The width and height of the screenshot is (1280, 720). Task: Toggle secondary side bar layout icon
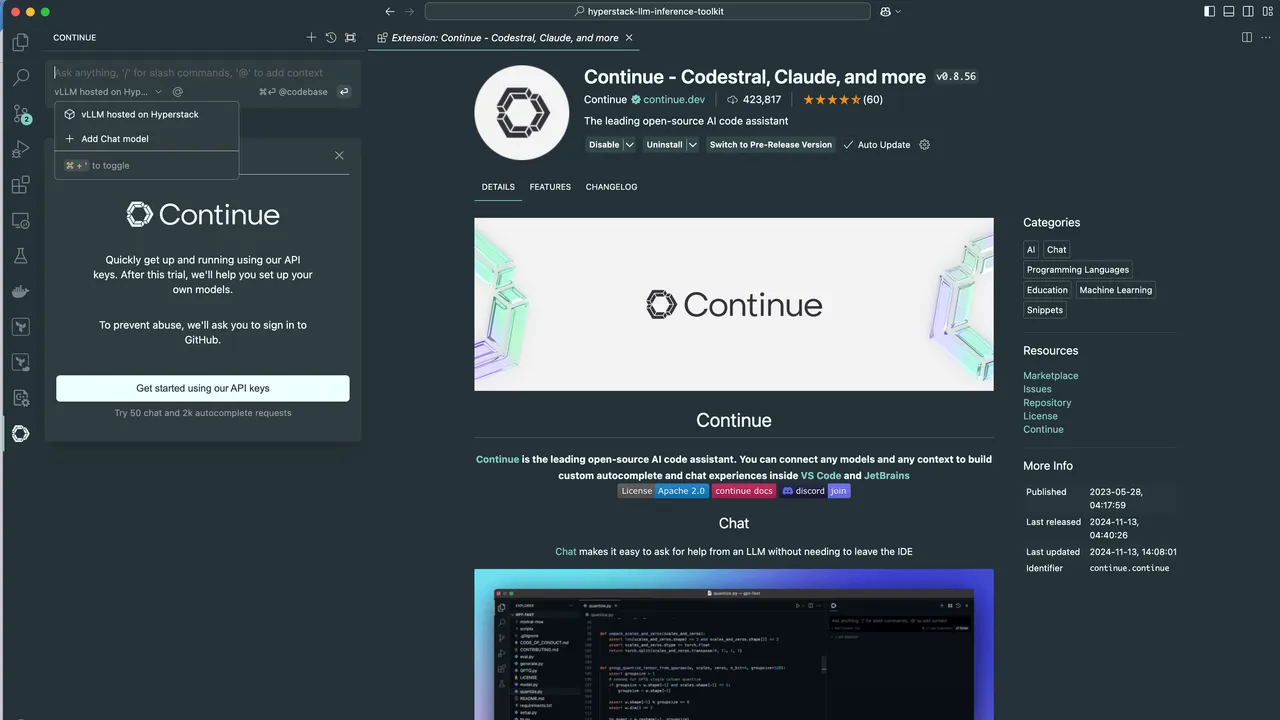[1248, 11]
